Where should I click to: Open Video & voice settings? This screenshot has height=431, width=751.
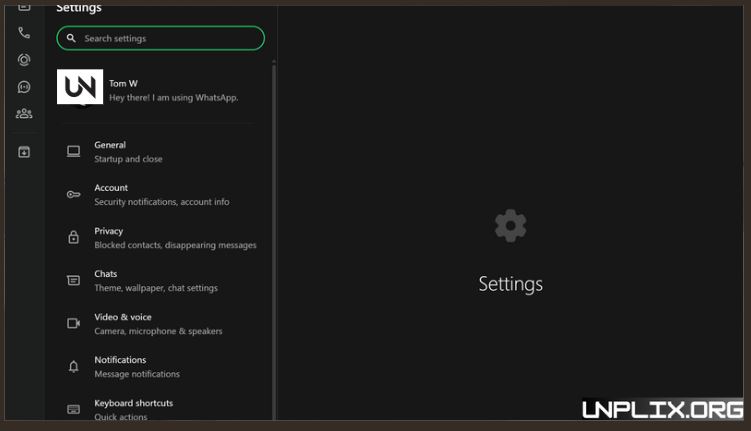(x=160, y=324)
